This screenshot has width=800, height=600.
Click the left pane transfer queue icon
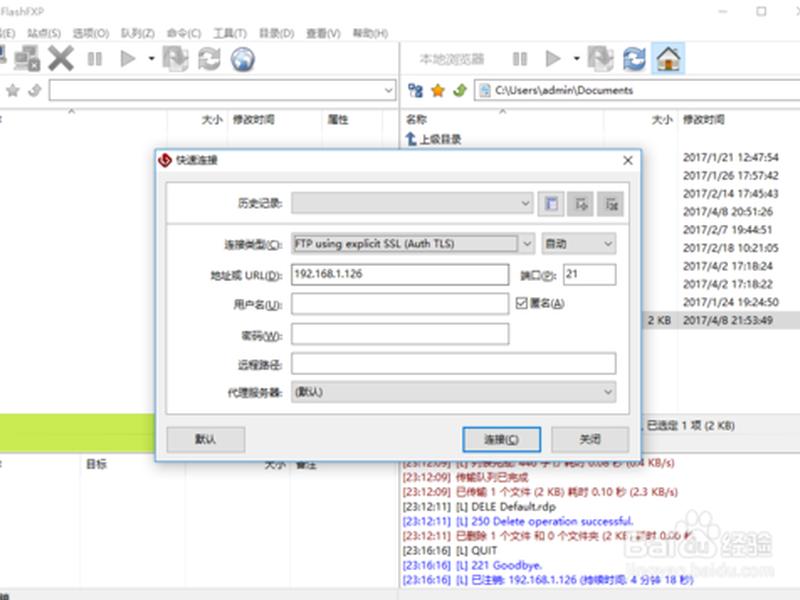point(176,59)
